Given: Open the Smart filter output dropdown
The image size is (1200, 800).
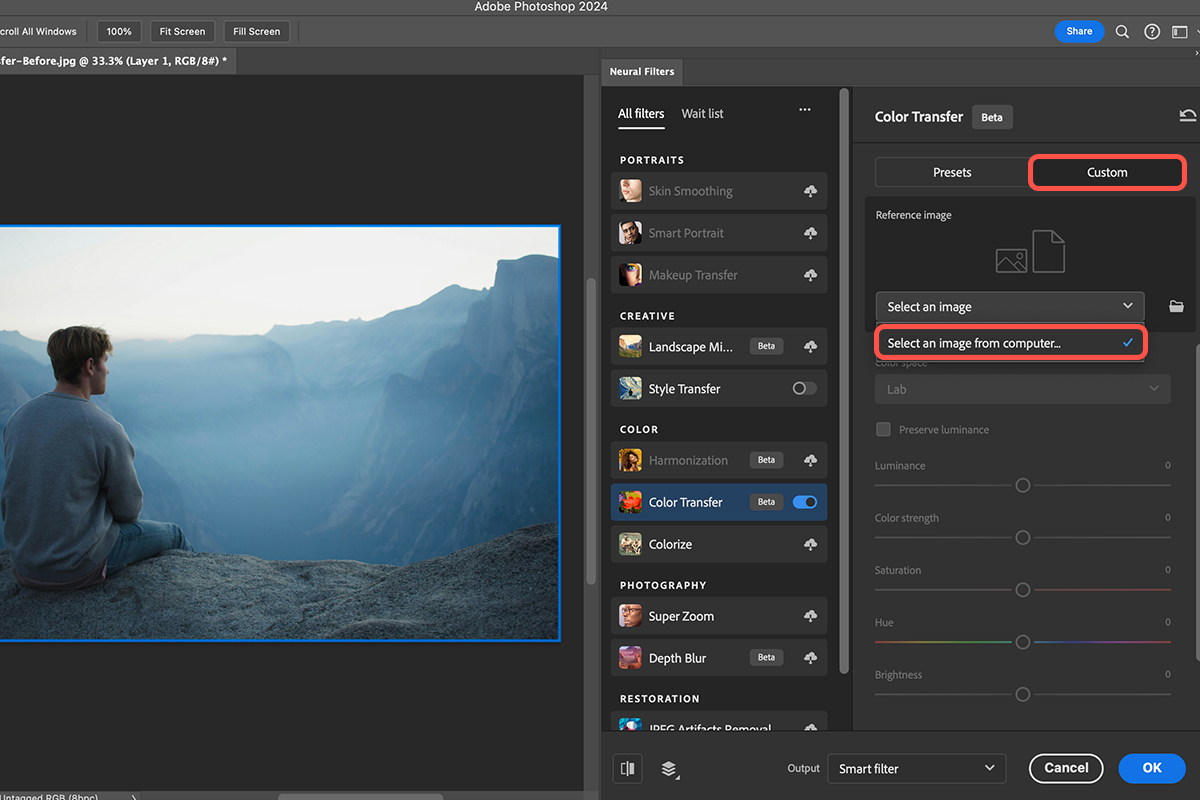Looking at the screenshot, I should 915,768.
